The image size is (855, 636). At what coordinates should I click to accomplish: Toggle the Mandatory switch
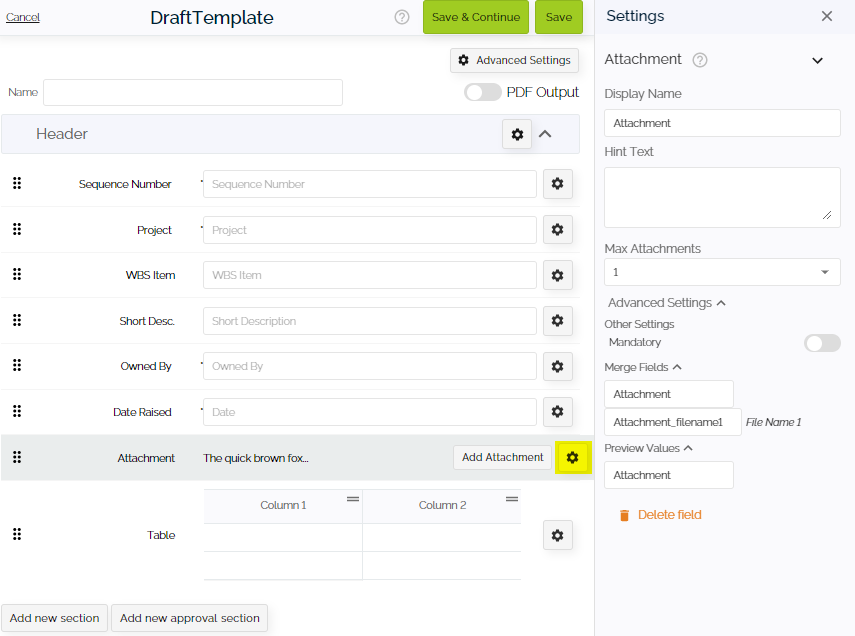pyautogui.click(x=822, y=343)
